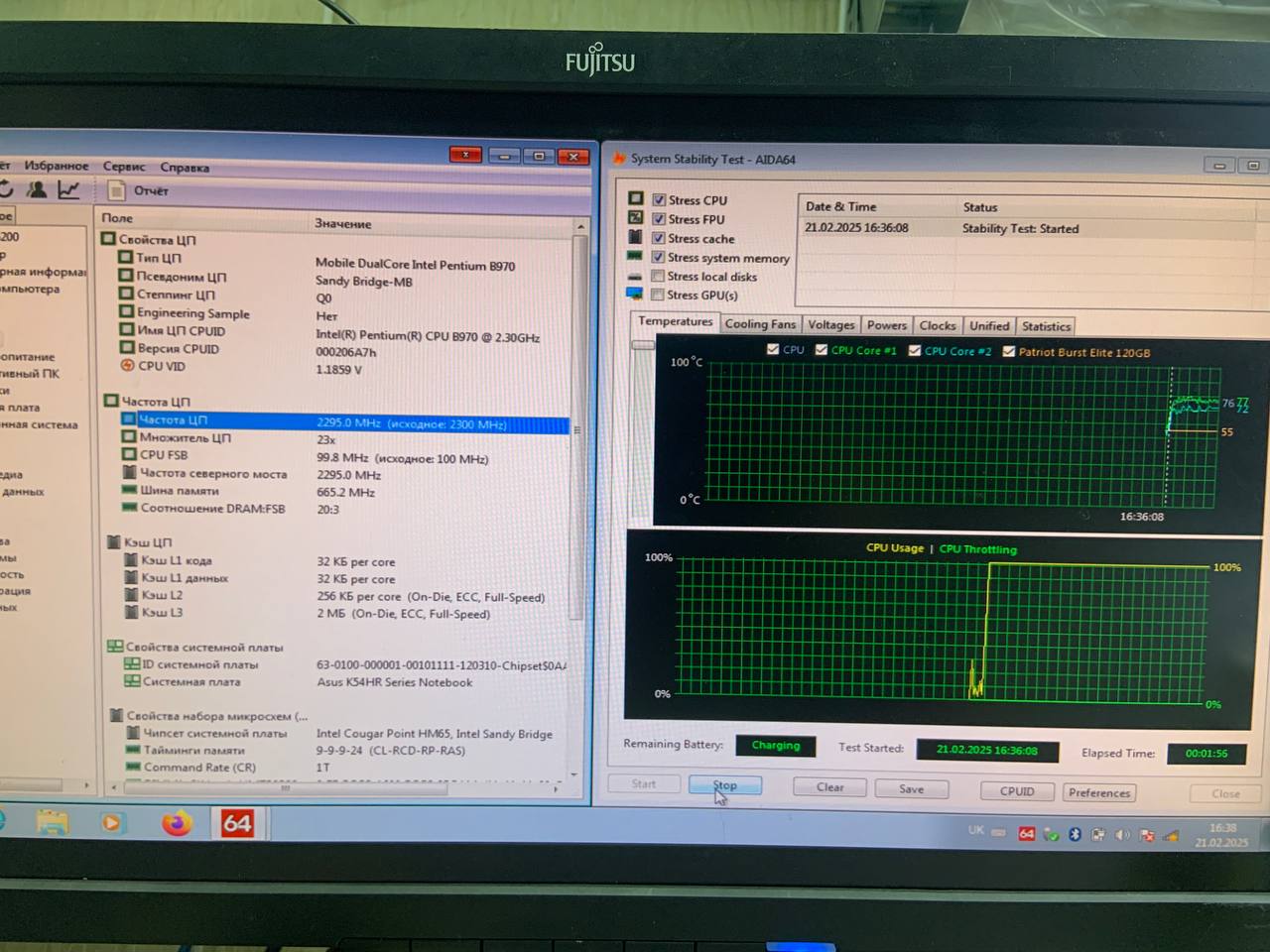Image resolution: width=1270 pixels, height=952 pixels.
Task: Toggle the Patriot Burst Elite 120GB checkbox
Action: coord(1009,351)
